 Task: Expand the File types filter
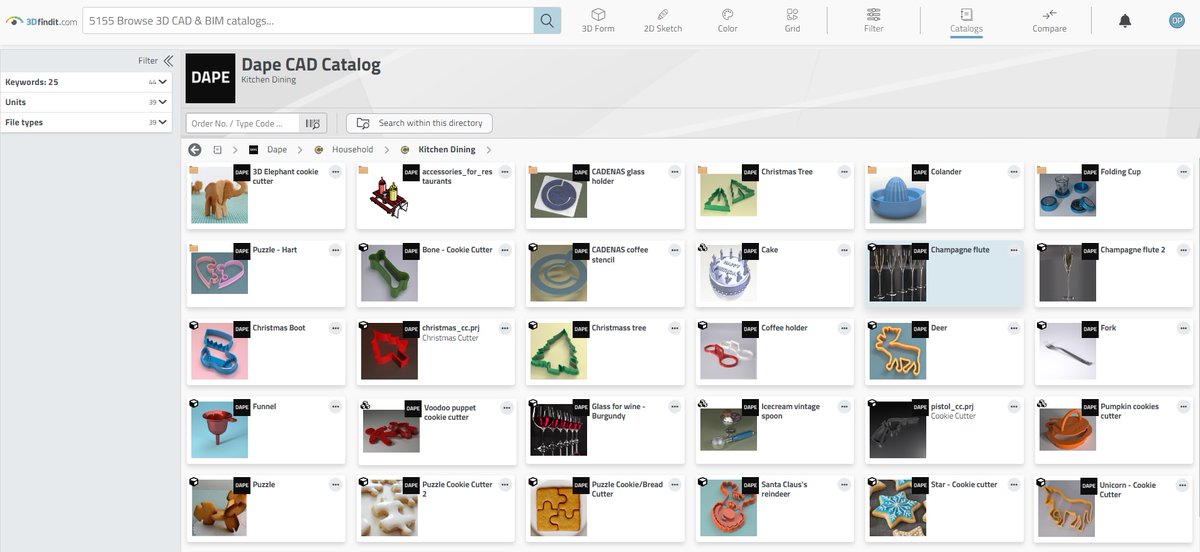coord(86,122)
